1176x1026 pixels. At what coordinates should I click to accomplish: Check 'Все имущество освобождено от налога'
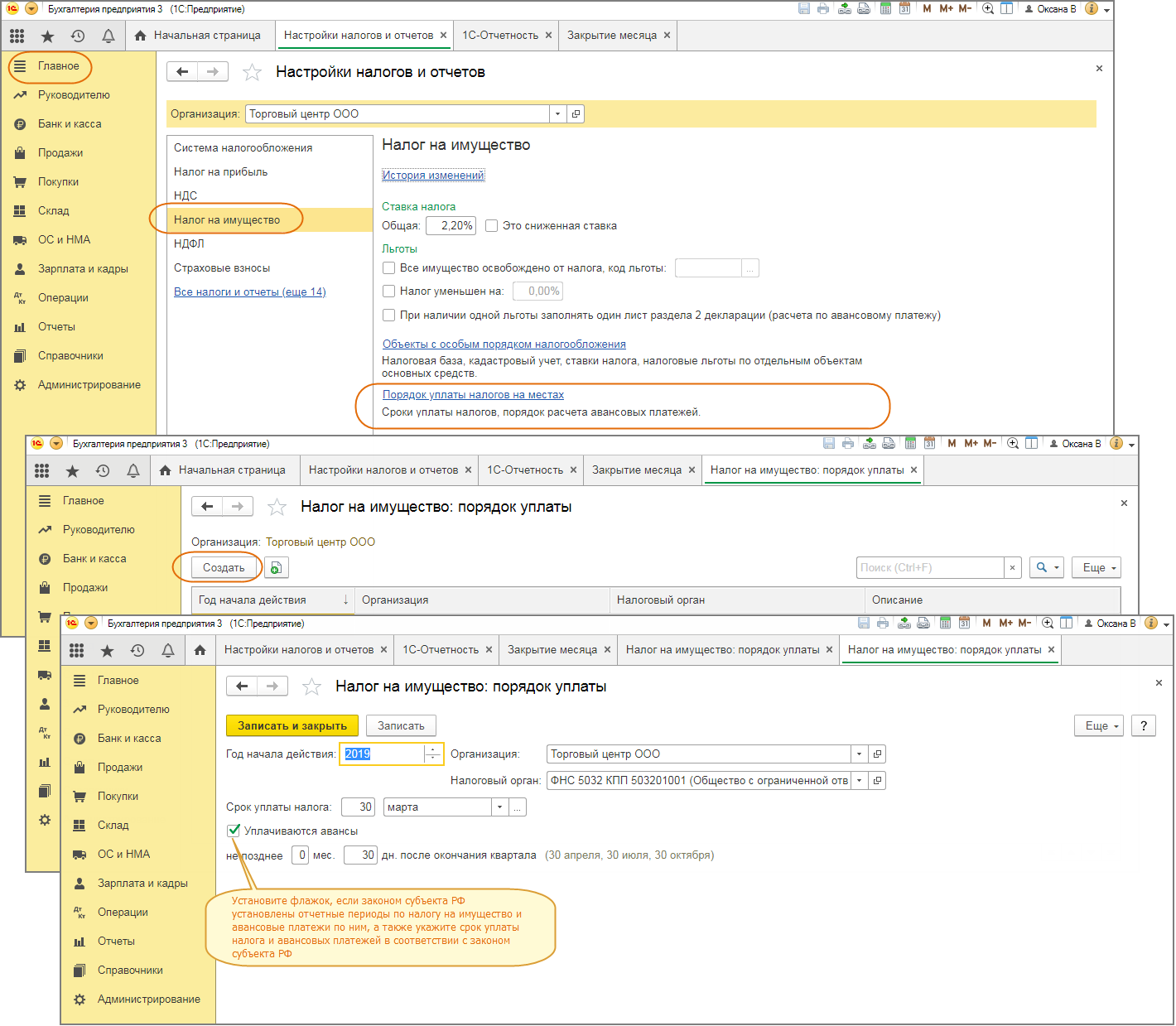tap(388, 267)
